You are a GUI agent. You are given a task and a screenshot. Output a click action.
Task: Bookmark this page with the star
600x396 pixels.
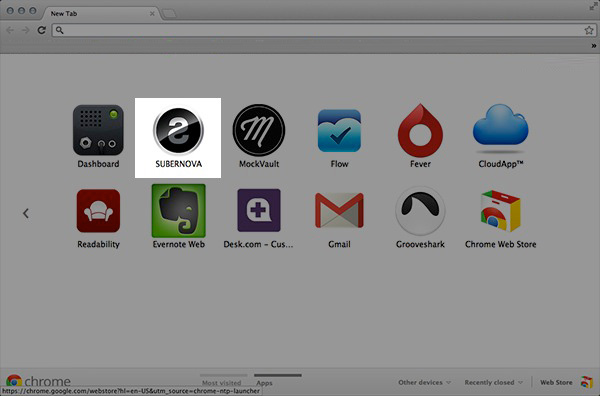pos(589,30)
